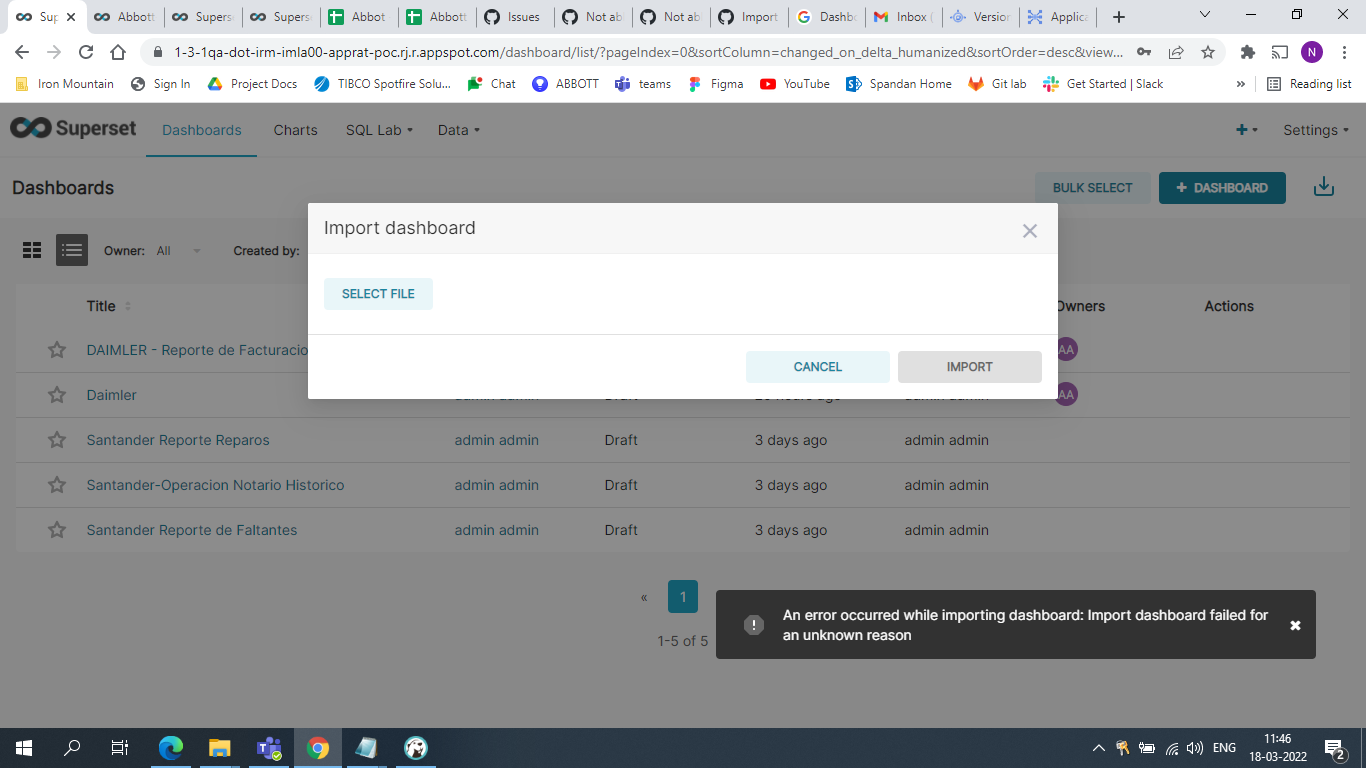Open the TIBCO Spotfire bookmark
1366x768 pixels.
point(382,84)
